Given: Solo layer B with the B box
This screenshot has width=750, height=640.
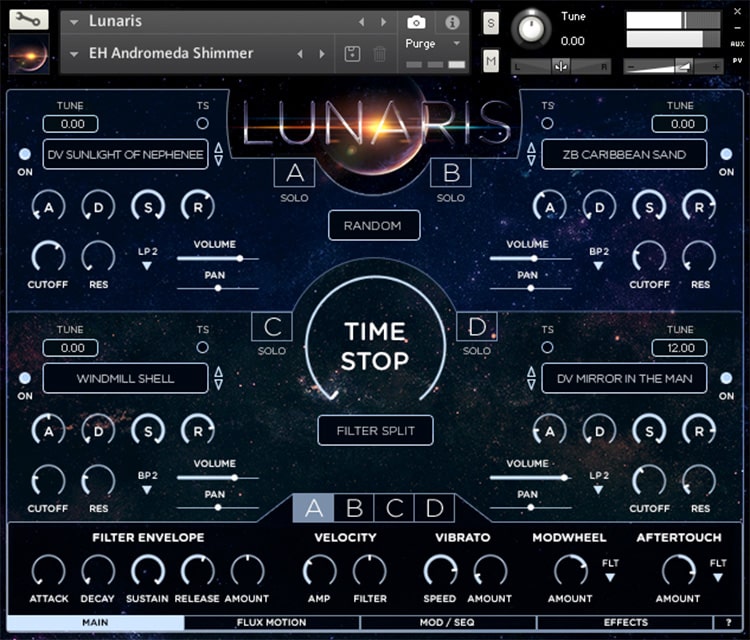Looking at the screenshot, I should point(451,173).
